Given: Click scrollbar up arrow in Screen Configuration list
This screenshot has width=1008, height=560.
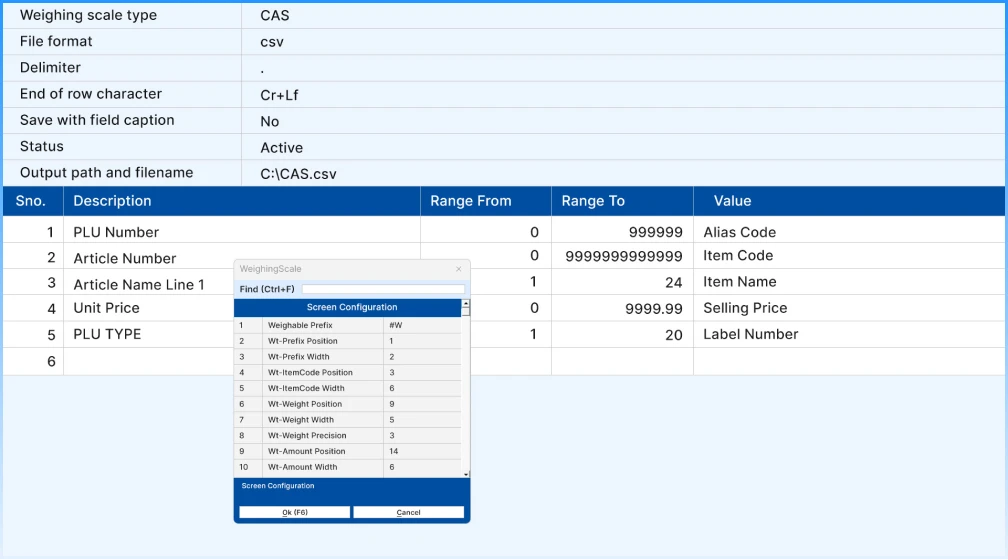Looking at the screenshot, I should pos(466,302).
